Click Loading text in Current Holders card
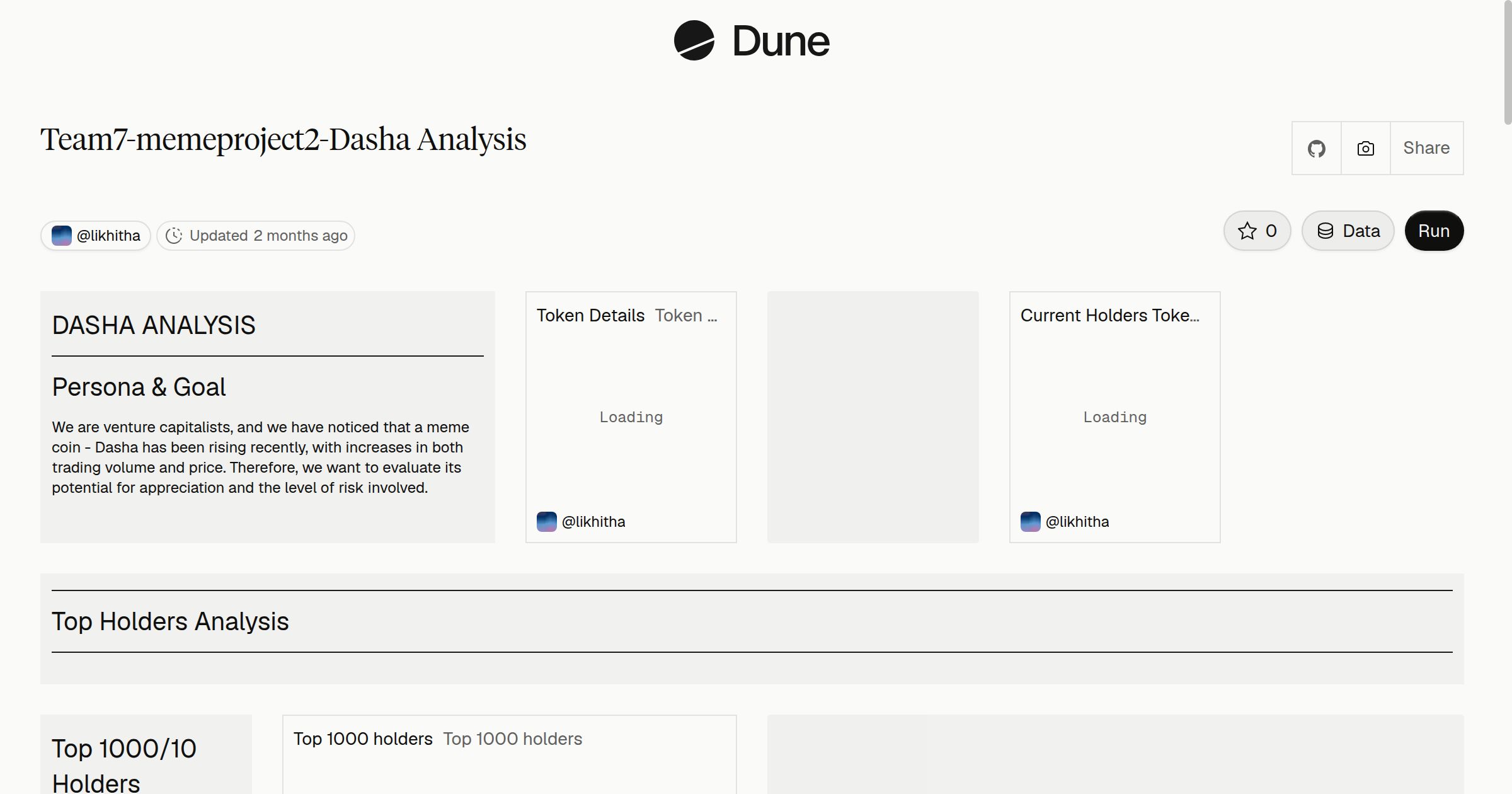This screenshot has width=1512, height=794. (x=1115, y=417)
